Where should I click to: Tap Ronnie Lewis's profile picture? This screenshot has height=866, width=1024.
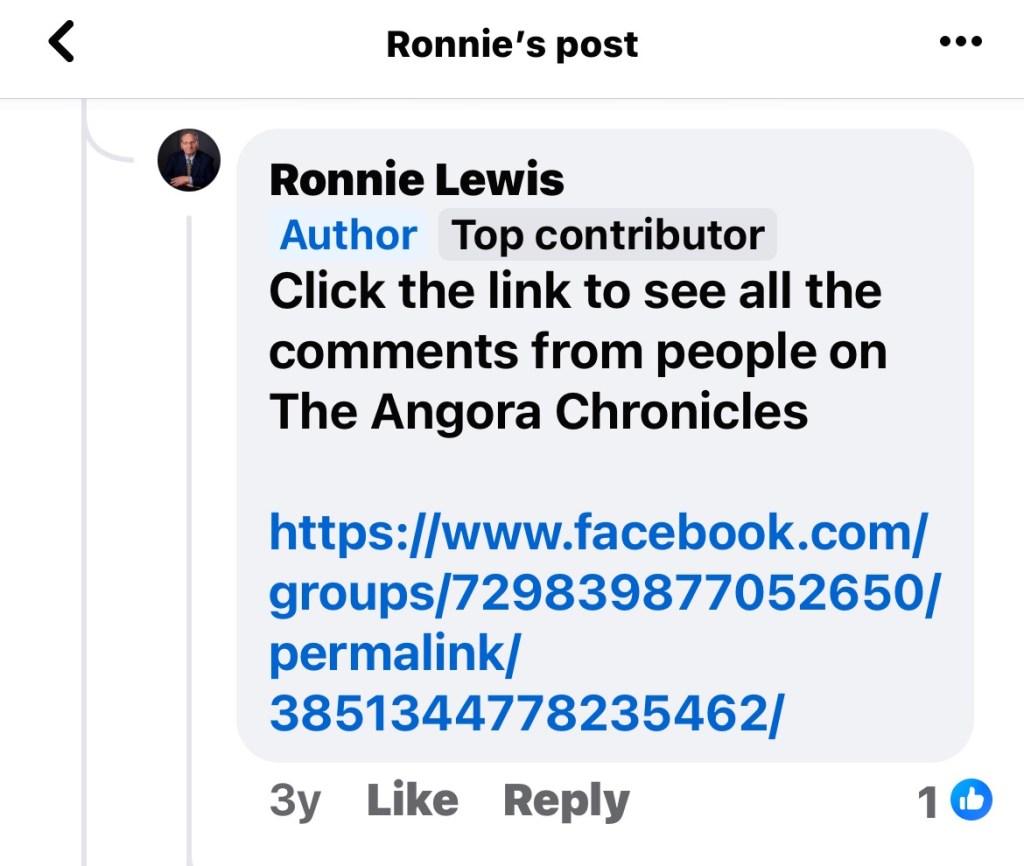(189, 160)
